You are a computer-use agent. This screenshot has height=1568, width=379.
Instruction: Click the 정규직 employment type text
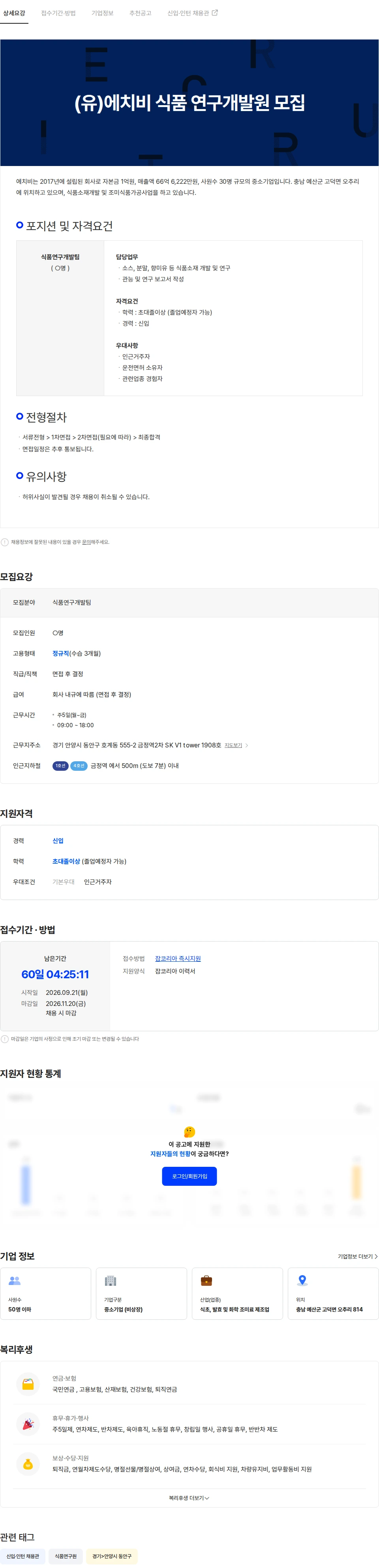coord(61,653)
